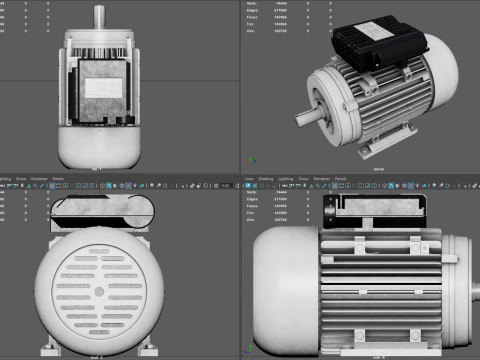Open Show menu in front view panel
Viewport: 480px width, 360px height.
(21, 179)
